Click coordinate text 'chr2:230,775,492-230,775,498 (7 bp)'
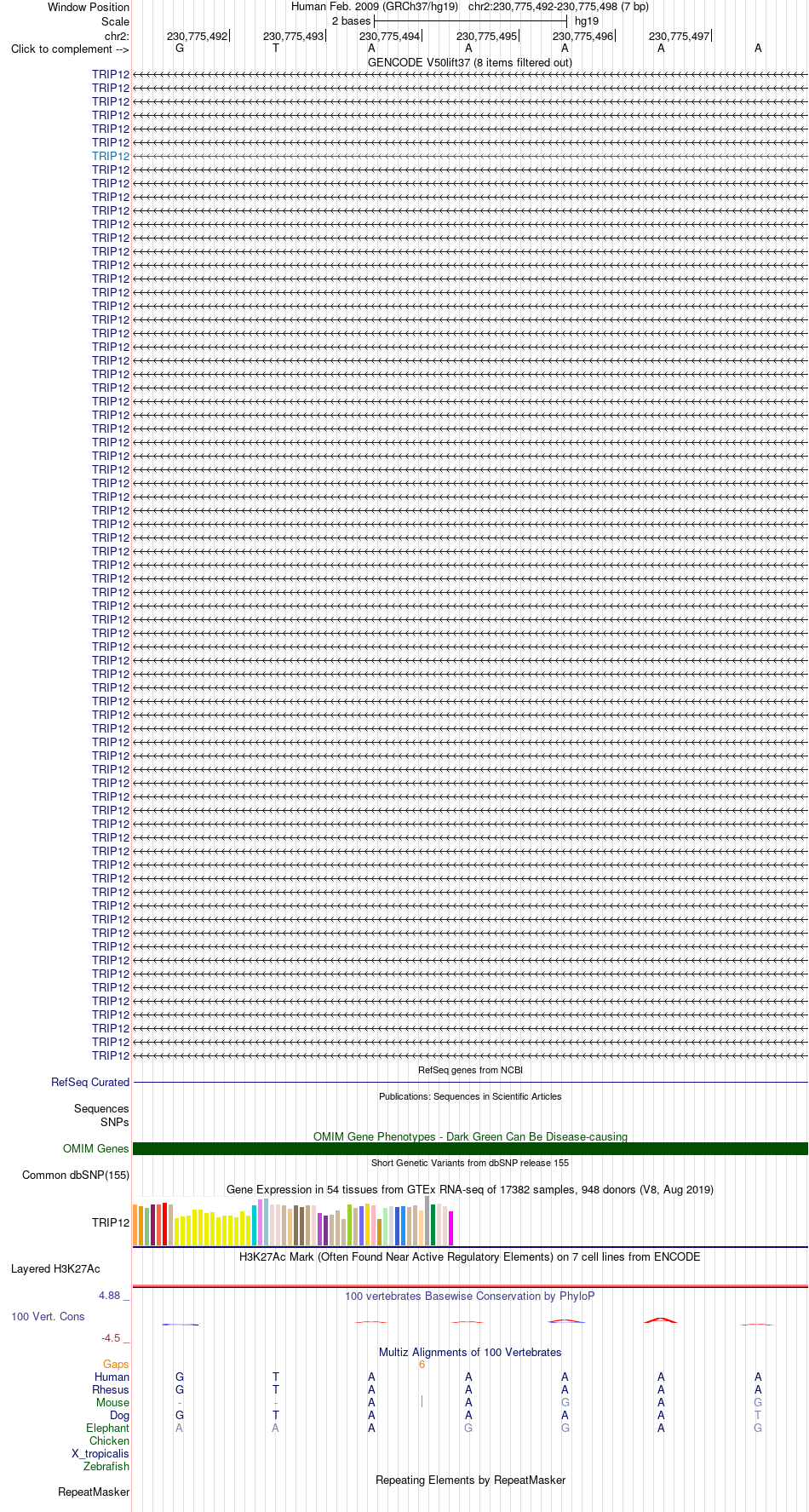Screen dimensions: 809x1512 [559, 6]
